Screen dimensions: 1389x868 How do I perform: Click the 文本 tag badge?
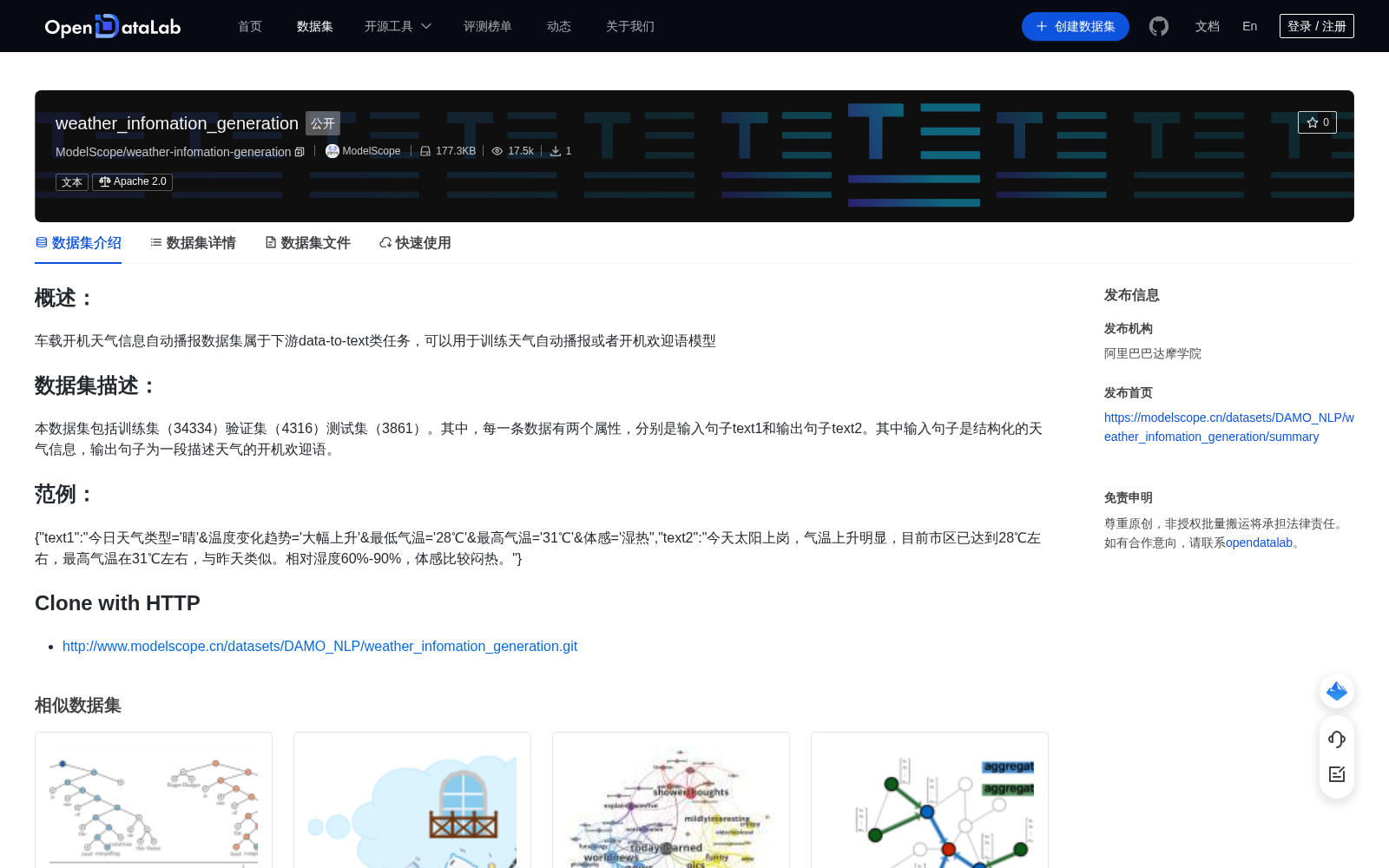click(x=72, y=182)
